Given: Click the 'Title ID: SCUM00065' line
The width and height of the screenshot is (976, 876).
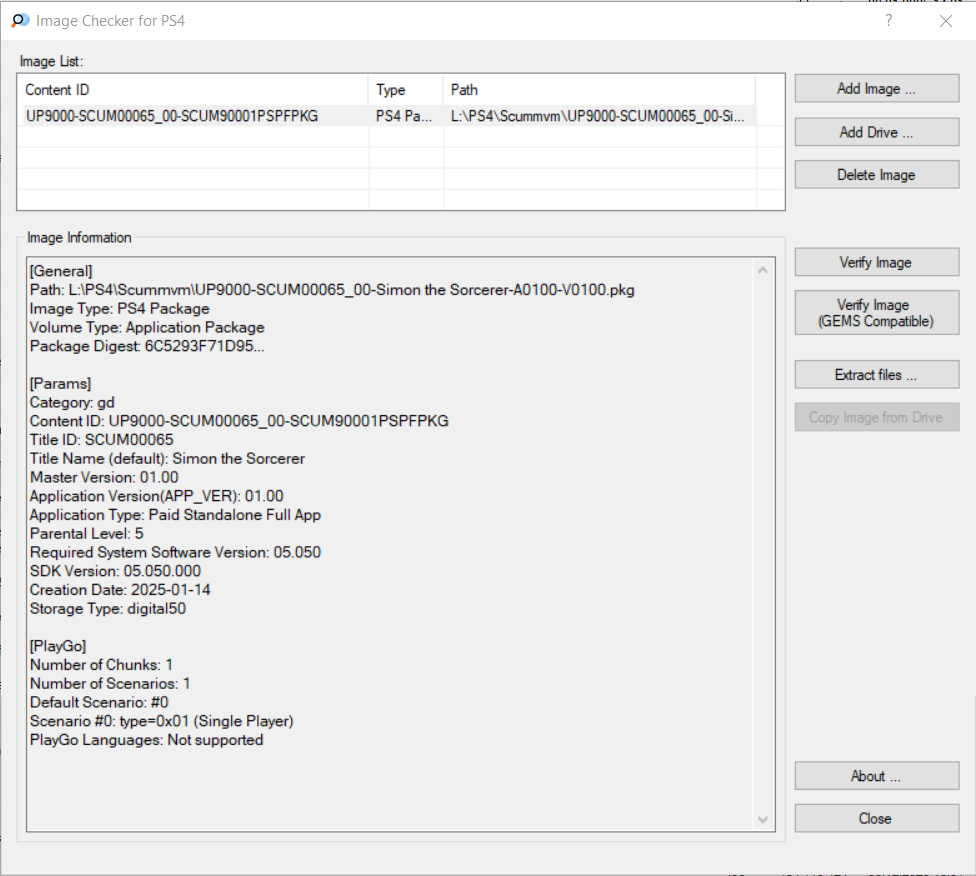Looking at the screenshot, I should [x=101, y=440].
